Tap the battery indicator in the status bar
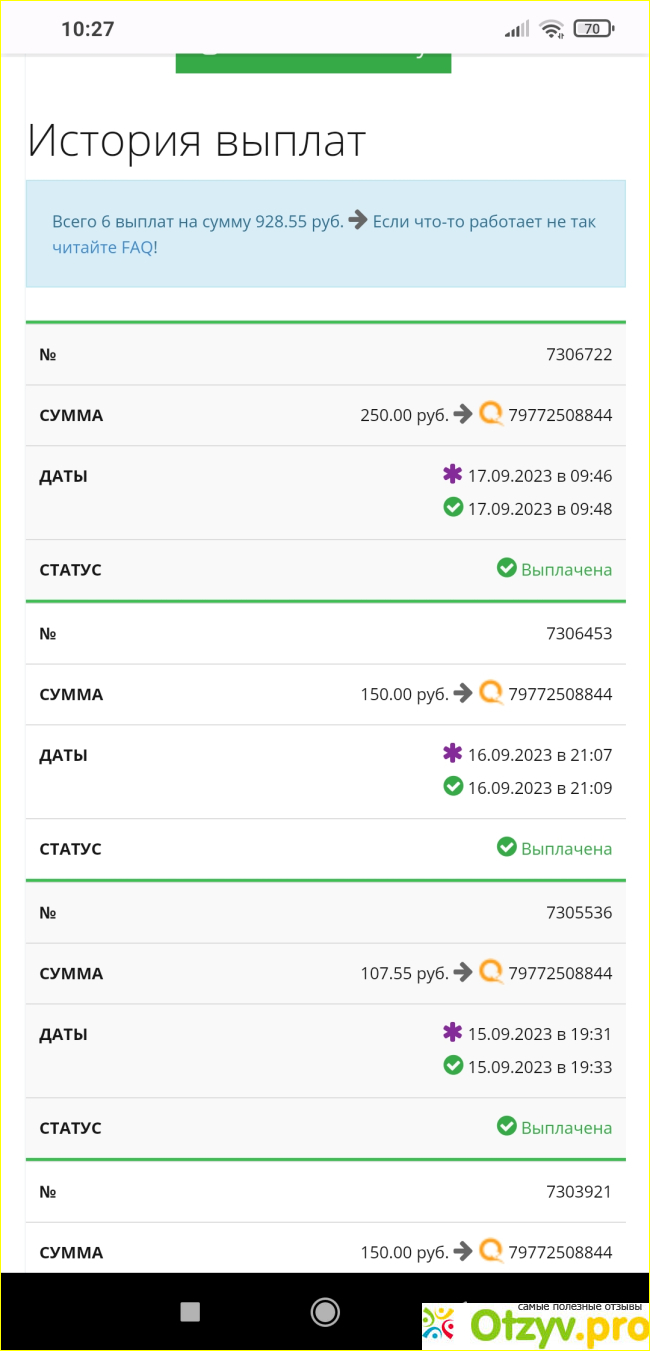 coord(594,29)
